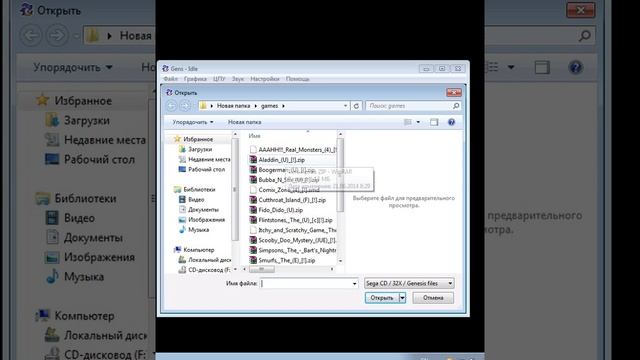Open file name history dropdown
640x360 pixels.
coord(354,283)
